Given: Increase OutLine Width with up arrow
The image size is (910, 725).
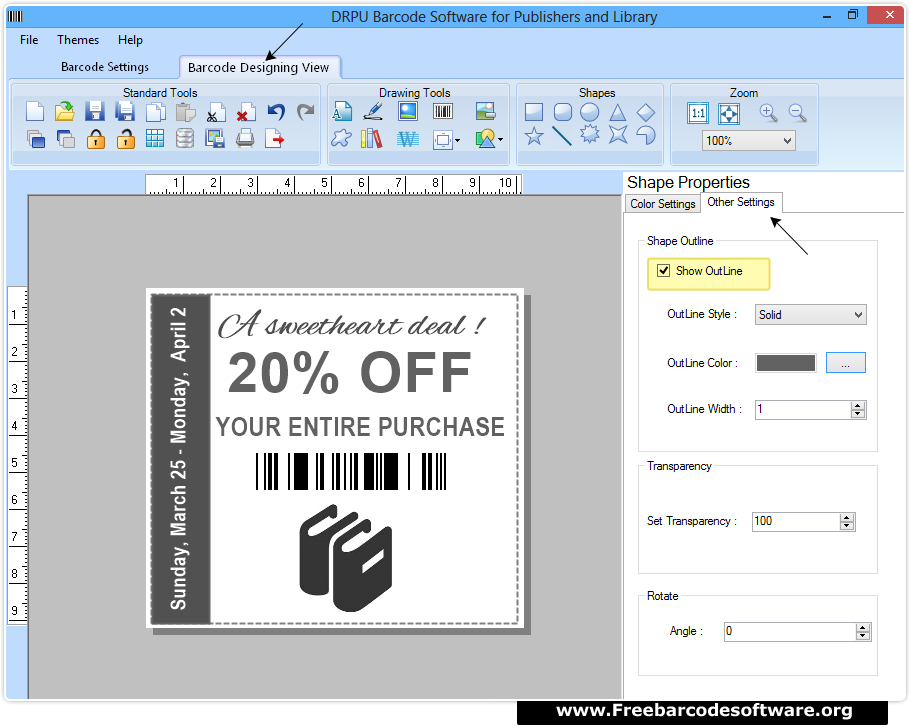Looking at the screenshot, I should tap(858, 405).
